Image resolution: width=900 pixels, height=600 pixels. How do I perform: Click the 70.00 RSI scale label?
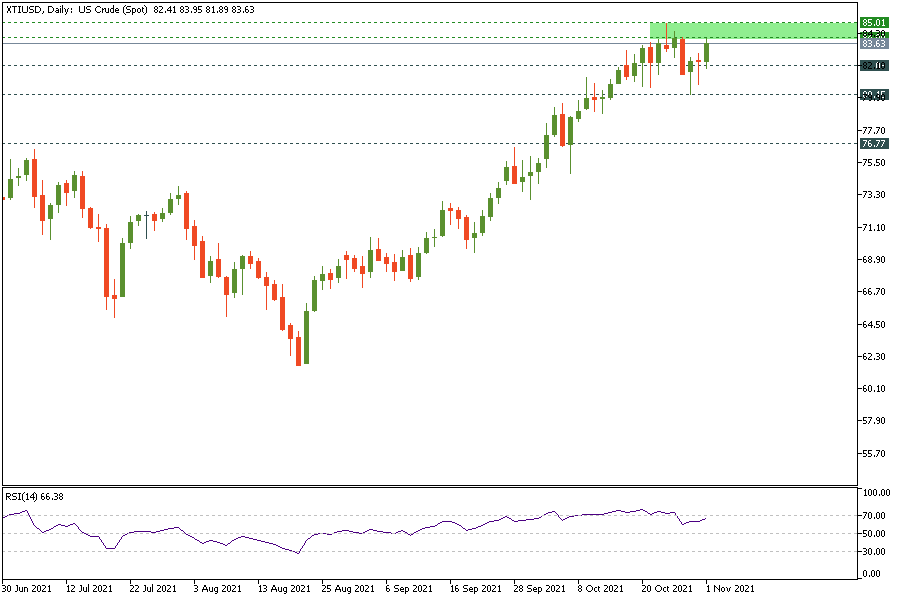click(x=875, y=516)
